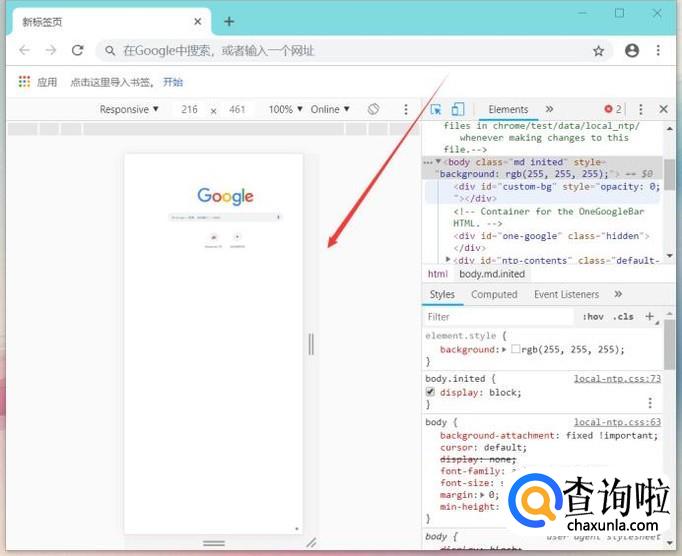Click the 开始 import bookmarks link
Image resolution: width=682 pixels, height=556 pixels.
click(x=173, y=82)
